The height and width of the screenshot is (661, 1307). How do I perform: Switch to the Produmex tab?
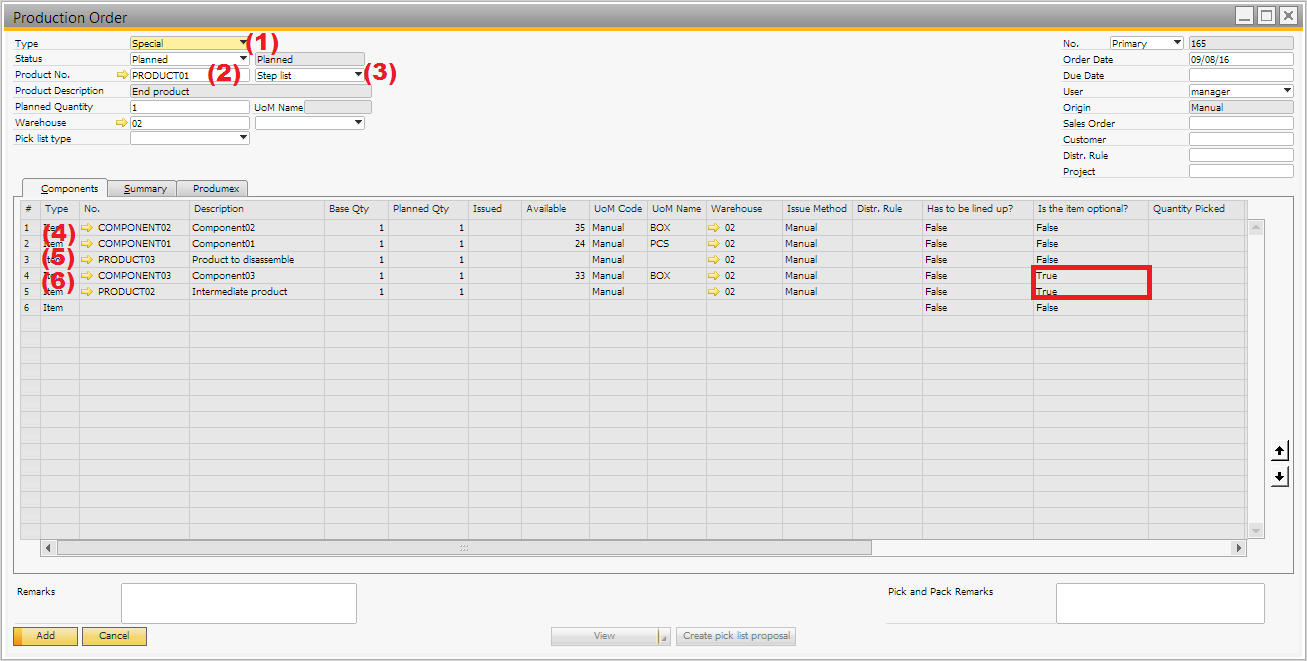point(213,188)
